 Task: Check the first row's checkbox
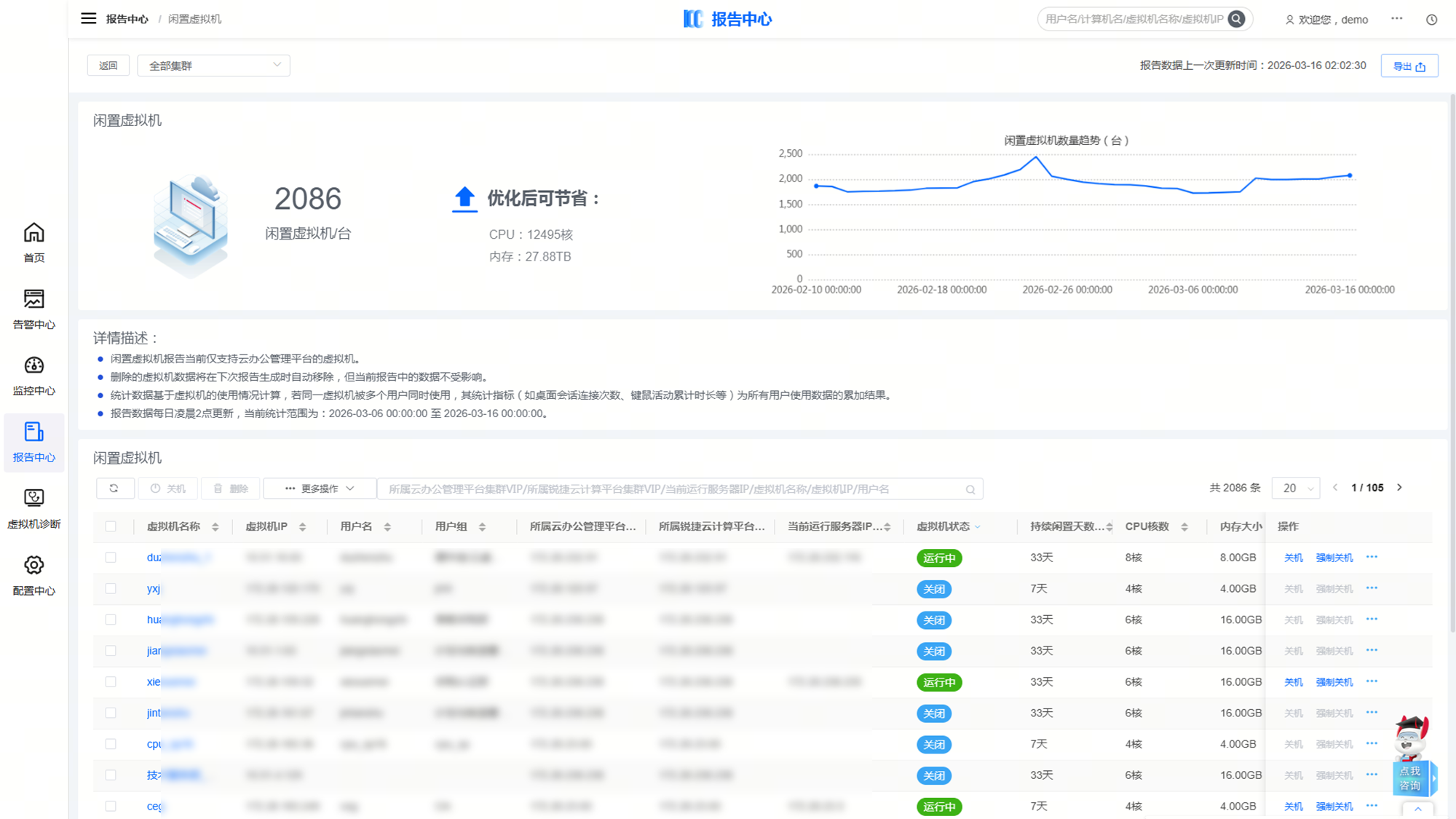tap(111, 558)
